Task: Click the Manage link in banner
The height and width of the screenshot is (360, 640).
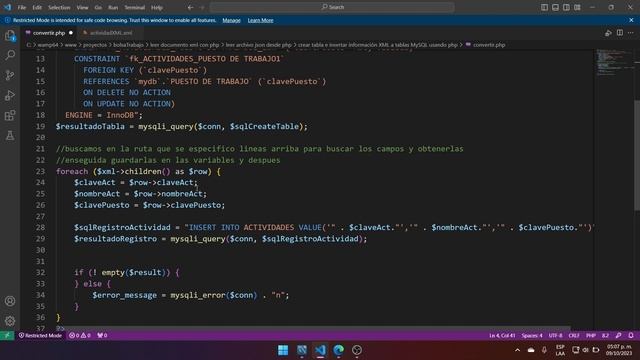Action: (231, 20)
